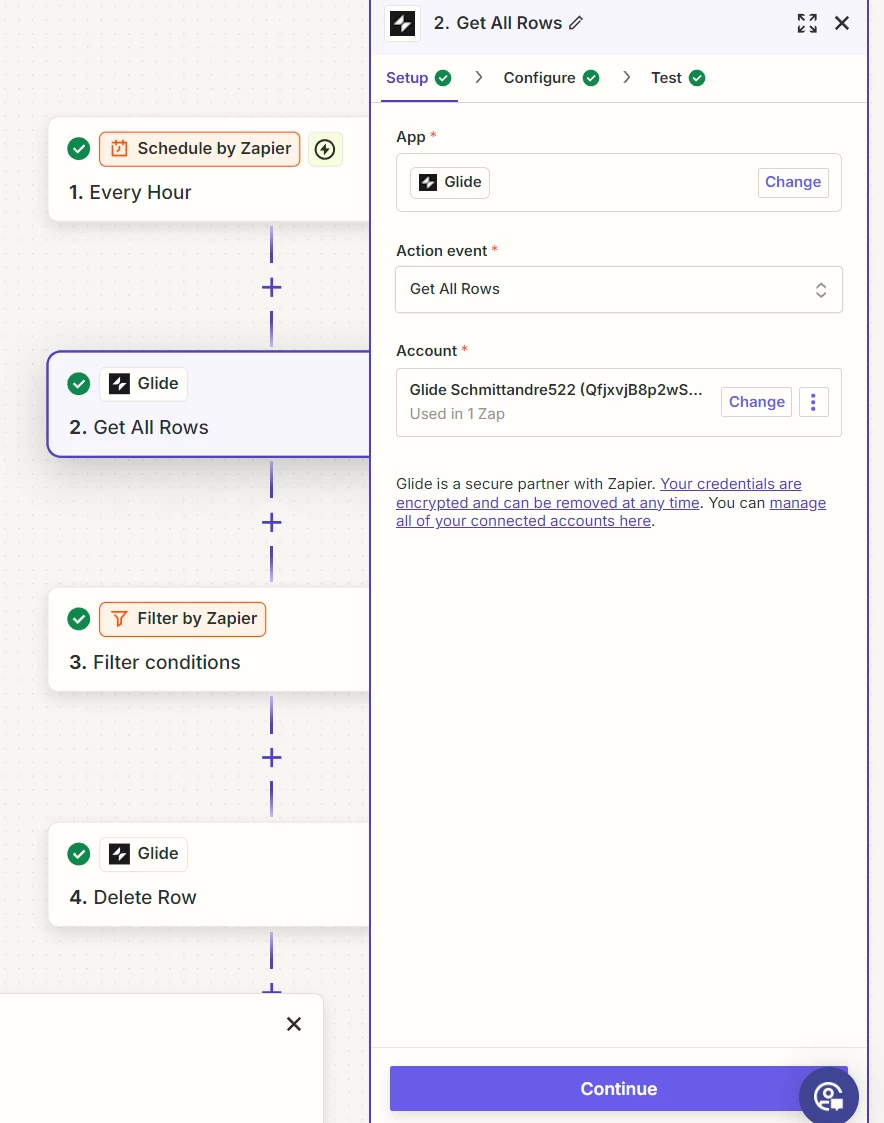Image resolution: width=884 pixels, height=1123 pixels.
Task: Click the Continue button
Action: (619, 1089)
